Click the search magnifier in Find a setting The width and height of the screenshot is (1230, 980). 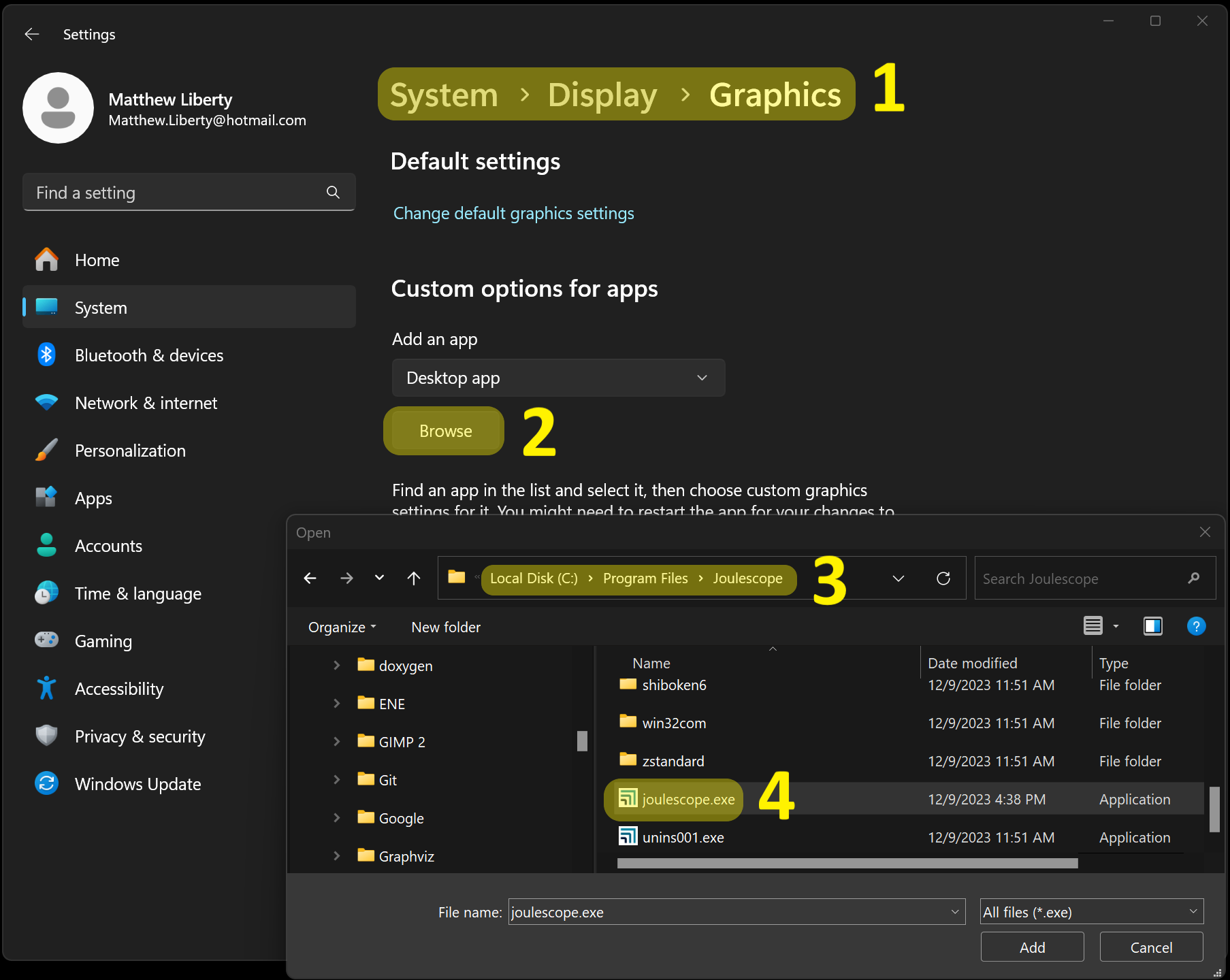333,193
